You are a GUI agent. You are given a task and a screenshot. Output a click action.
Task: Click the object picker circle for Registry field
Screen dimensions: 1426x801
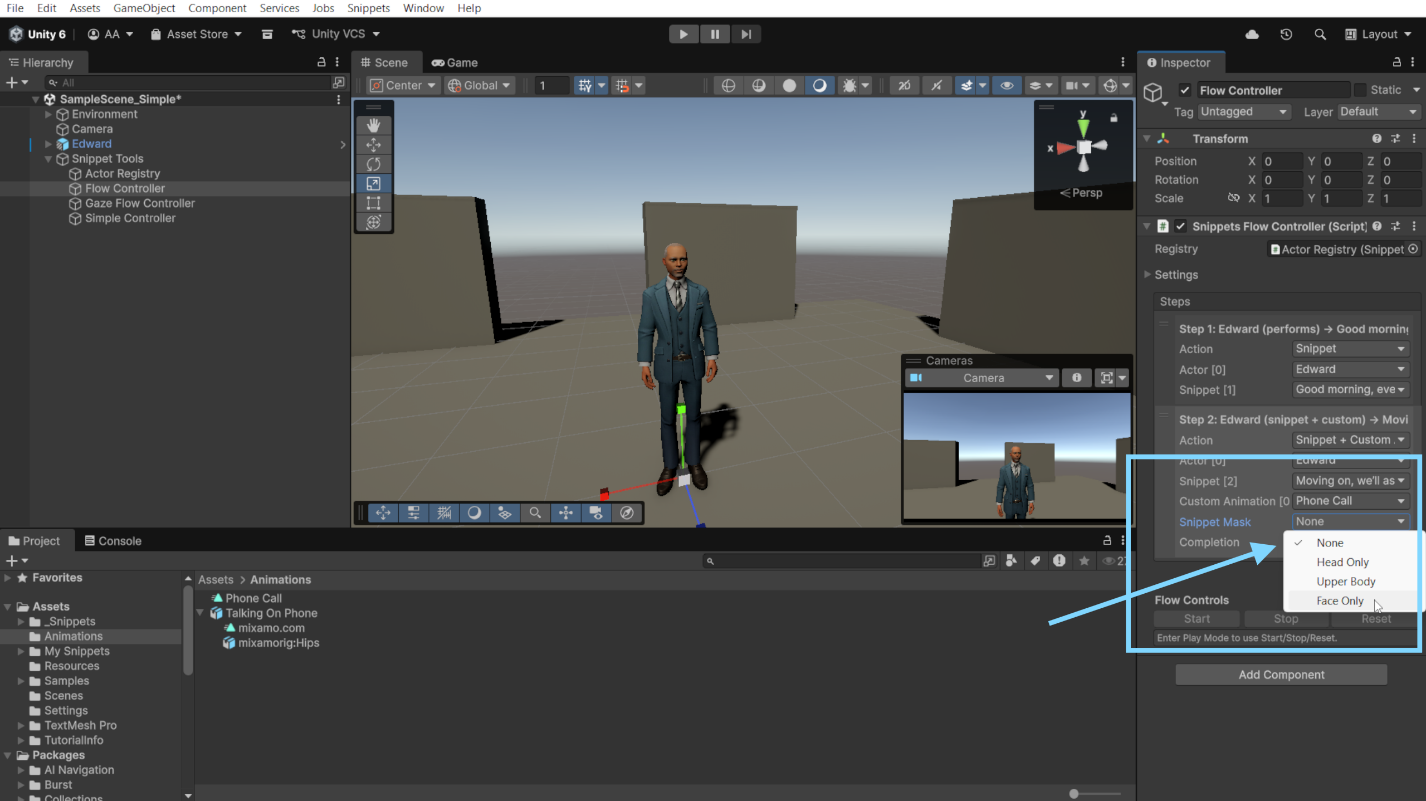[1413, 249]
